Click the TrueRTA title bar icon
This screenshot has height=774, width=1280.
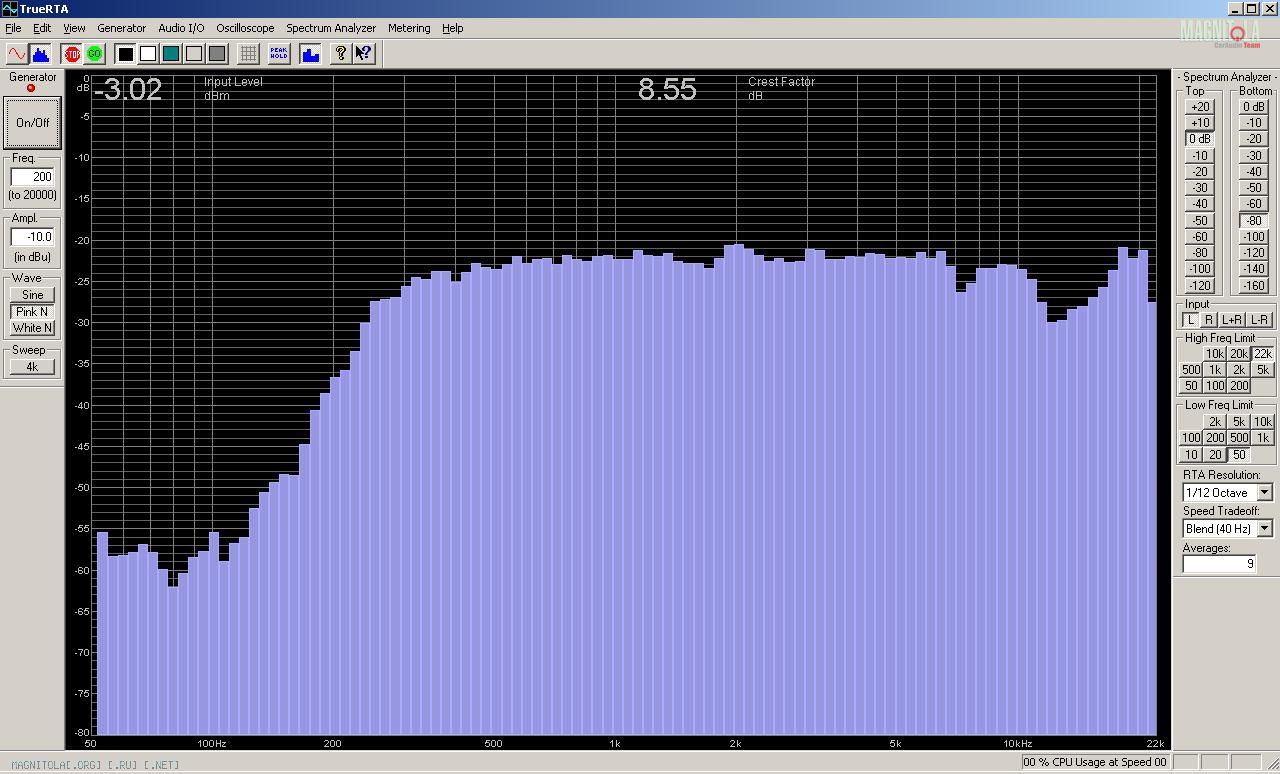pos(9,9)
